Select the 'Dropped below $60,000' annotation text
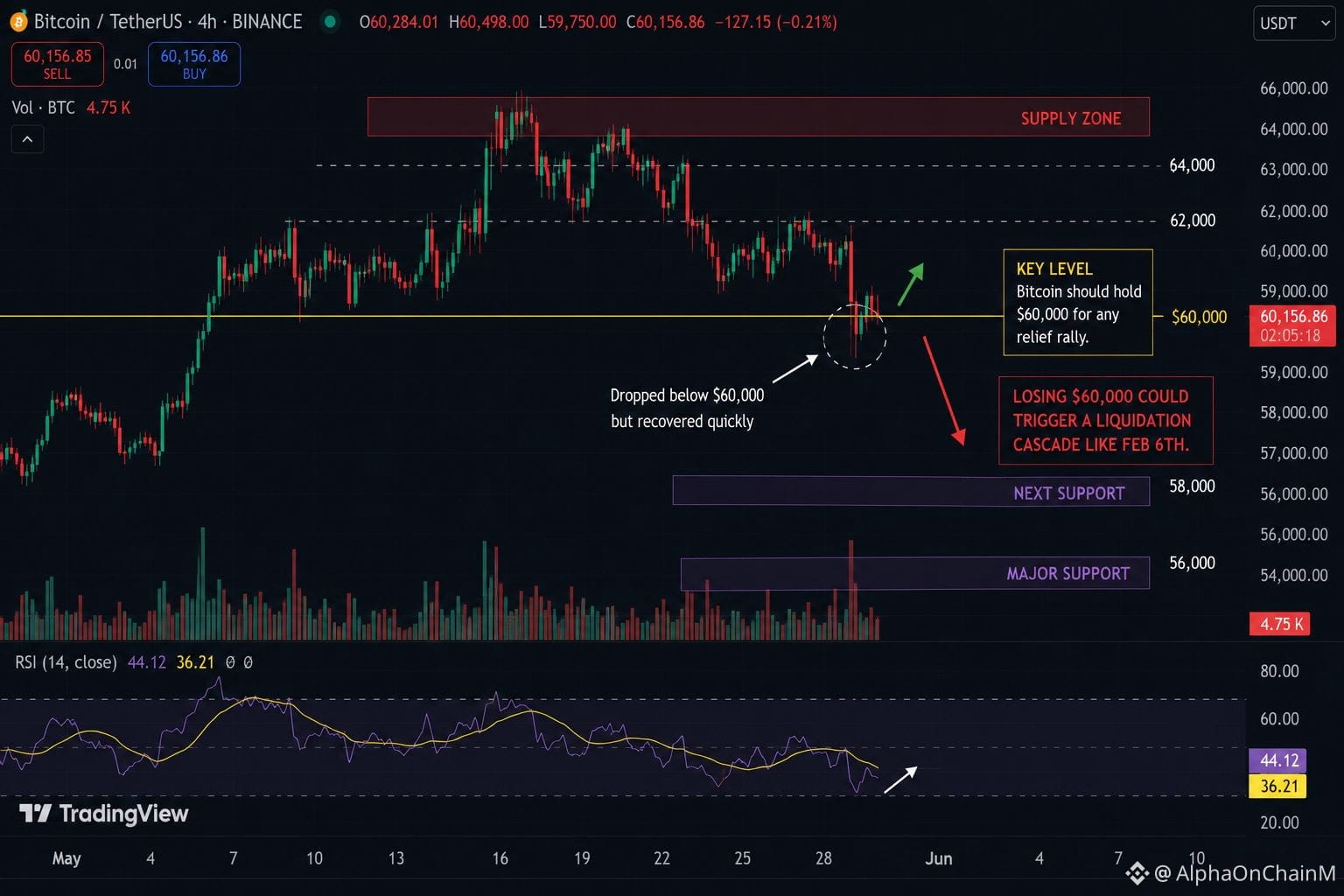 pos(687,408)
